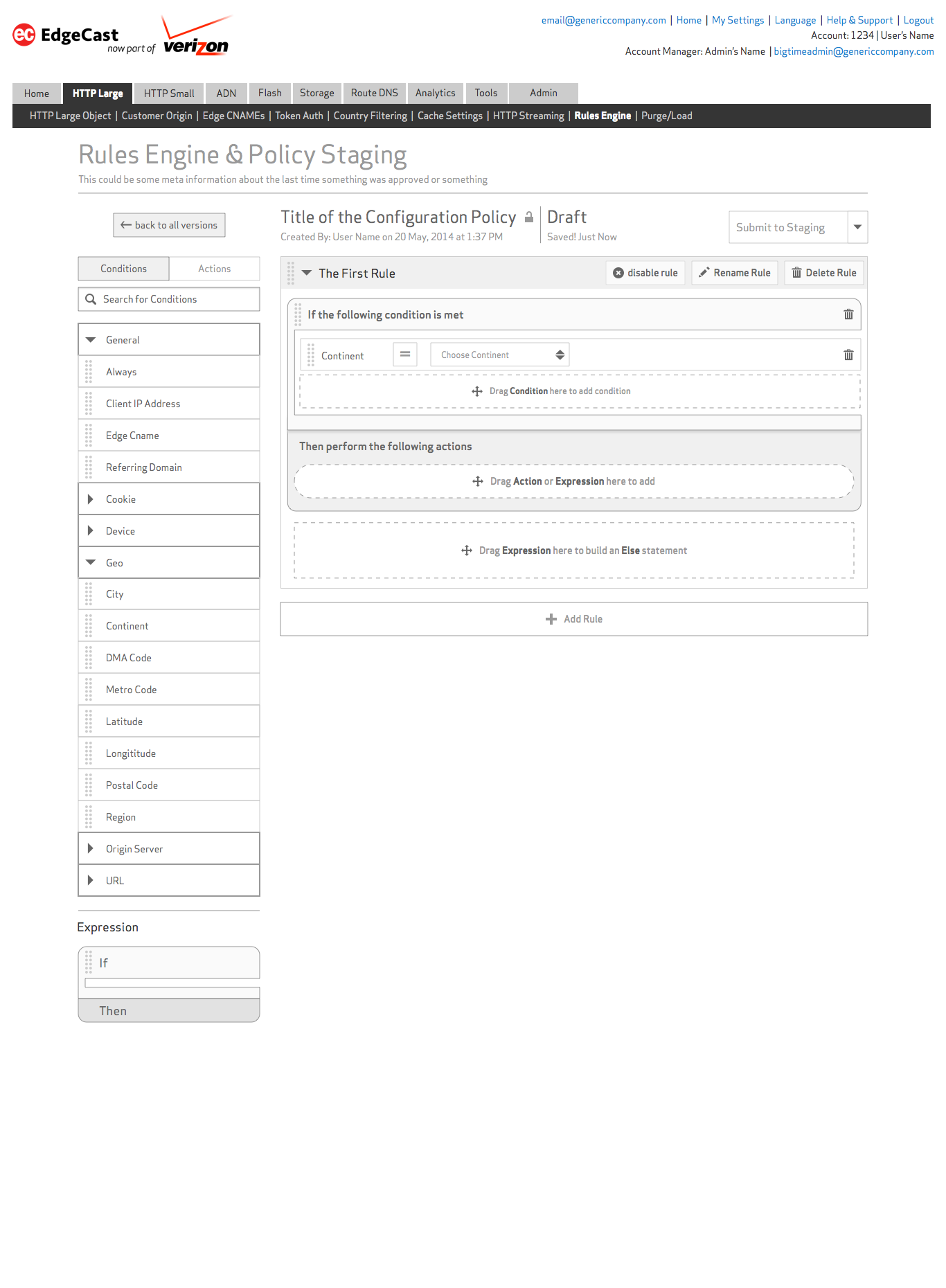Click the drag handle for Longititude
The height and width of the screenshot is (1288, 946).
pos(89,753)
